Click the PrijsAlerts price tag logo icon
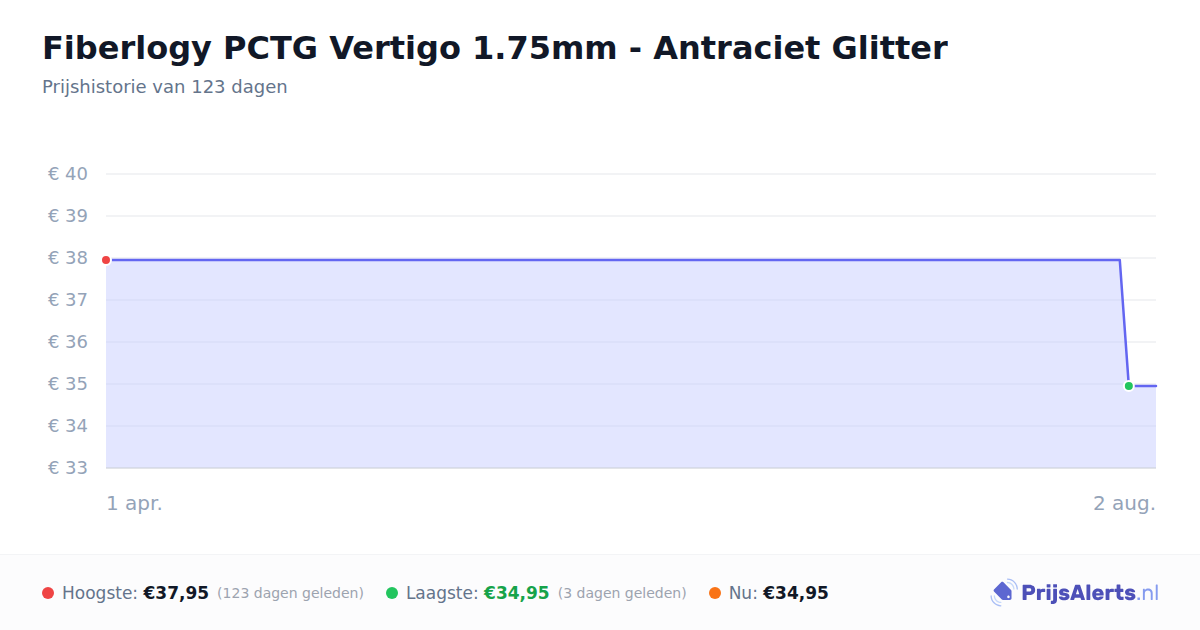Viewport: 1200px width, 630px height. (1003, 593)
